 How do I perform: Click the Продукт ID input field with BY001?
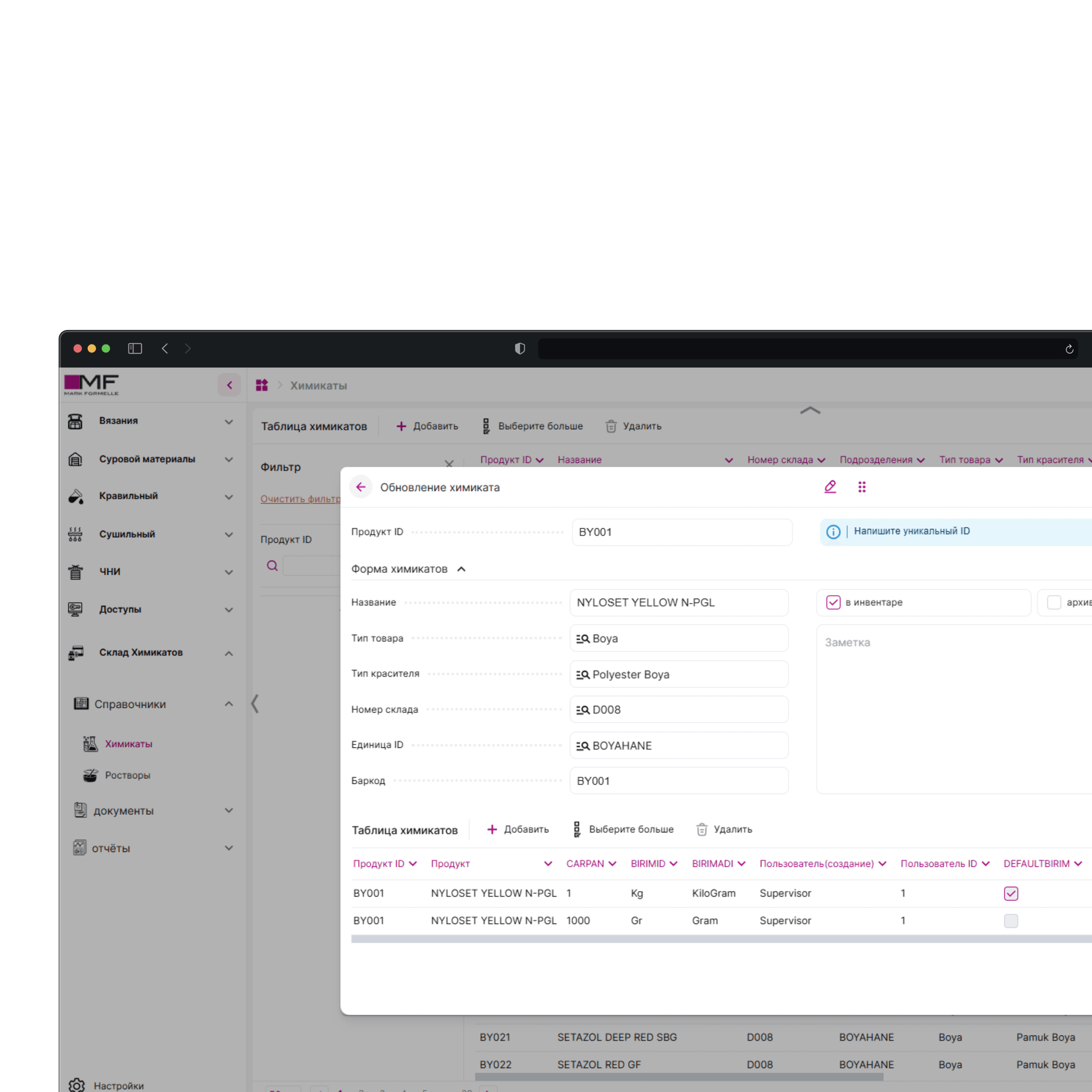pyautogui.click(x=682, y=532)
